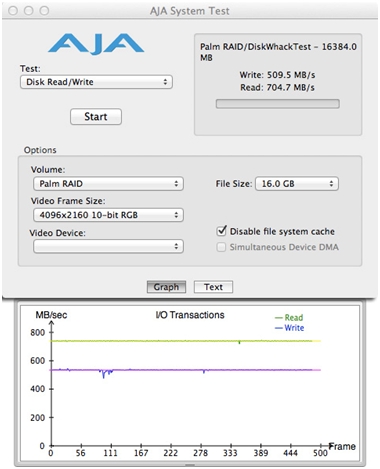This screenshot has height=469, width=380.
Task: Click the 333 frame tick label
Action: 230,453
